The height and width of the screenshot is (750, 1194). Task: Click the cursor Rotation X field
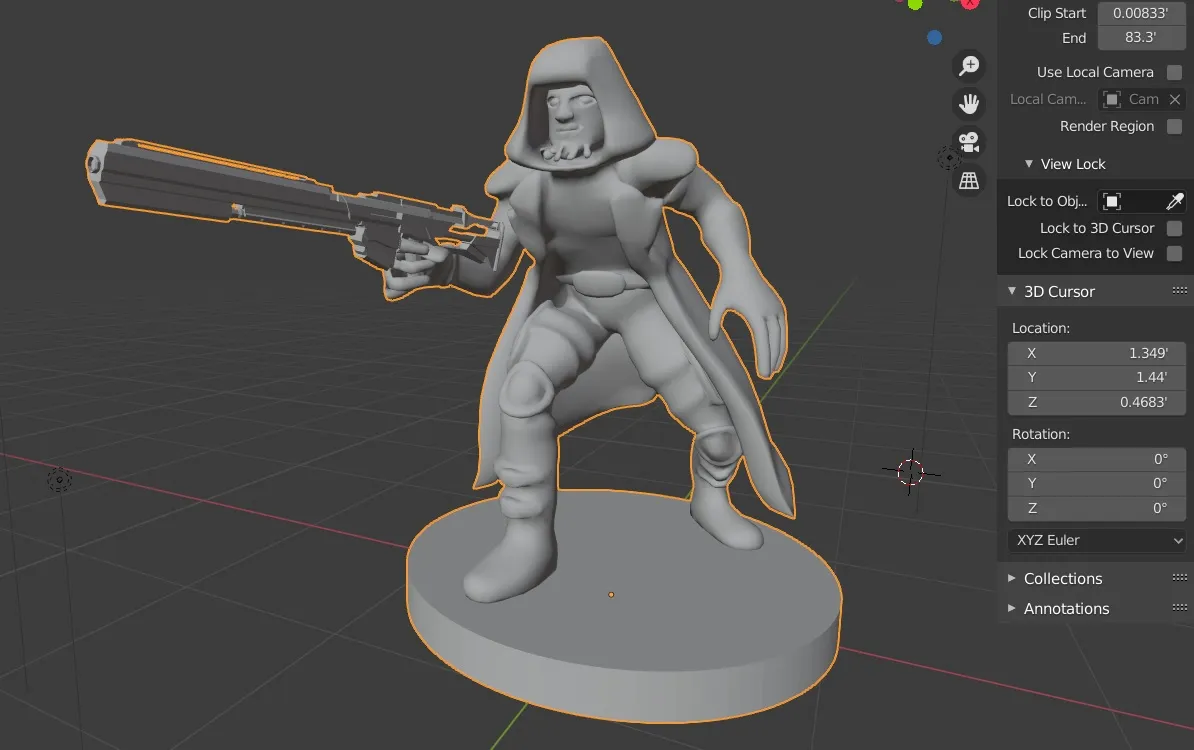(x=1097, y=459)
